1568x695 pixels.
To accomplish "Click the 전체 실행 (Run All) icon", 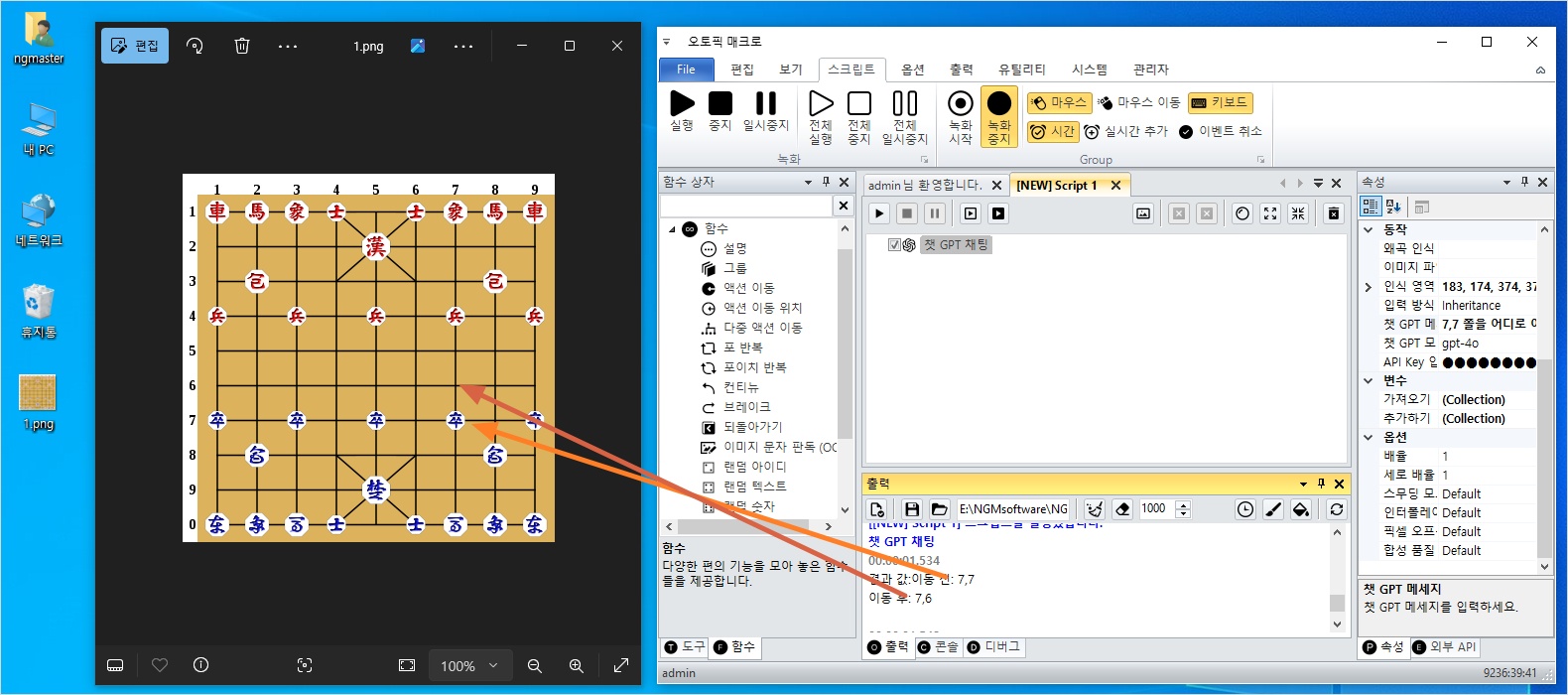I will pyautogui.click(x=821, y=103).
